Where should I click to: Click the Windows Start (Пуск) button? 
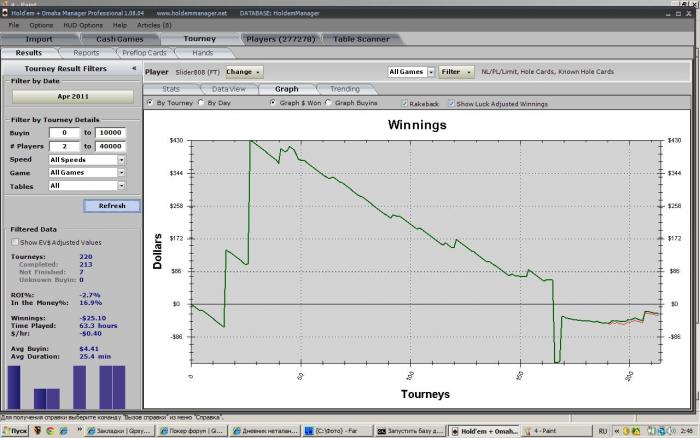click(15, 431)
